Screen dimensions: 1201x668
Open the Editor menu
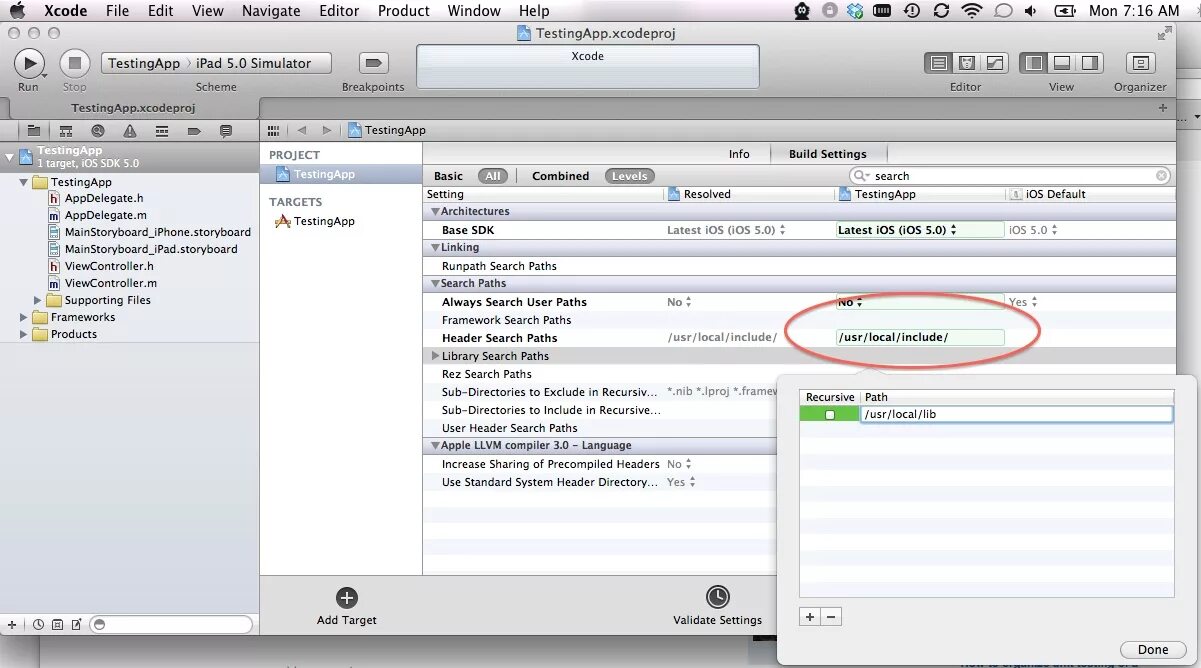click(x=339, y=11)
